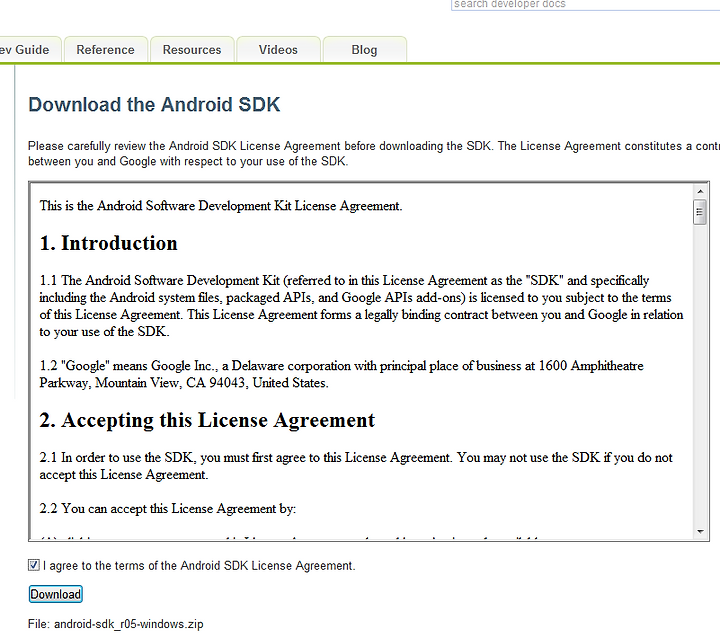The image size is (720, 638).
Task: Click the Download button
Action: click(56, 594)
